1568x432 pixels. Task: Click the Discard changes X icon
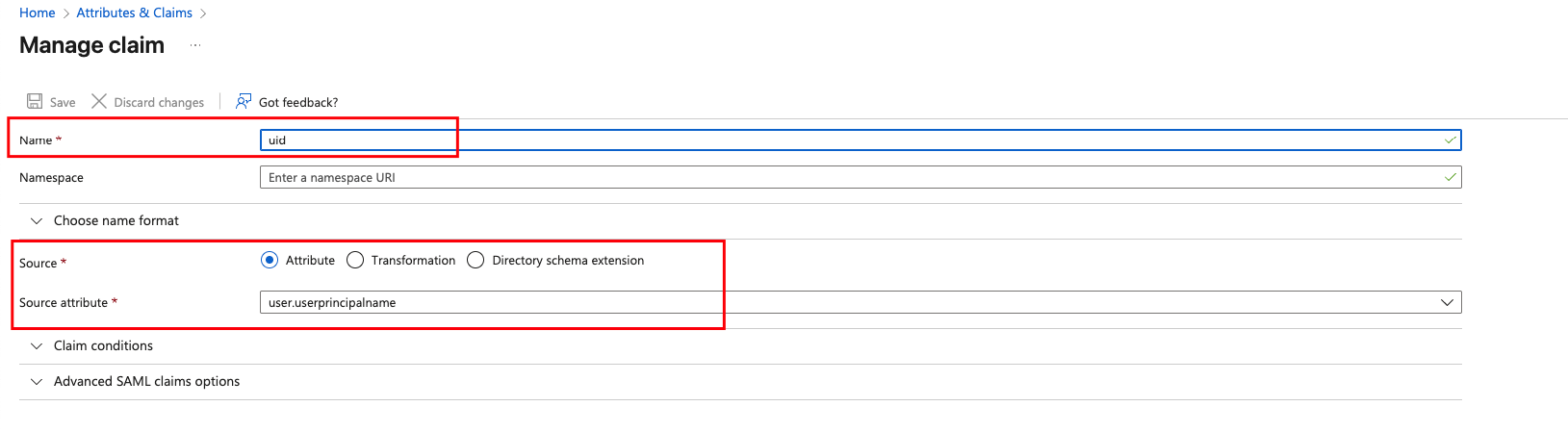99,102
